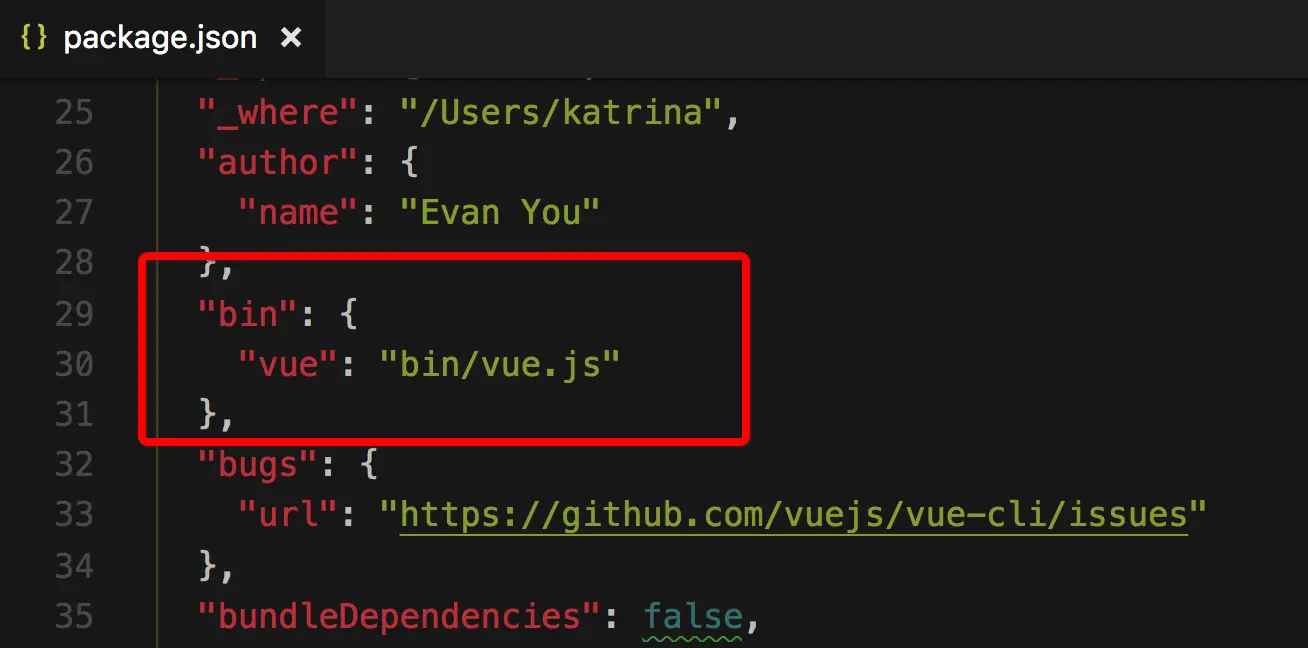Click the JSON braces icon on package.json tab

coord(34,39)
